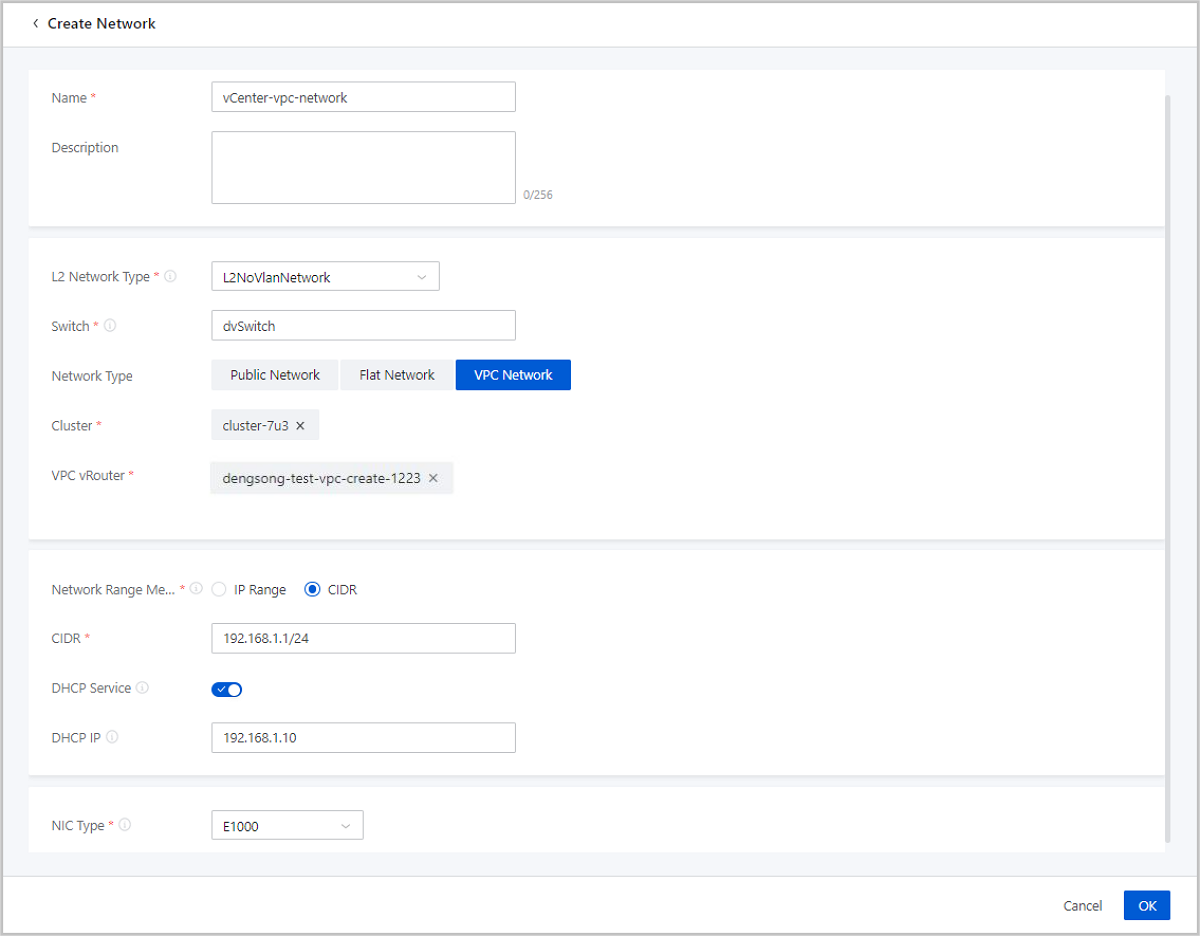Expand the E1000 NIC Type dropdown
This screenshot has height=936, width=1200.
pos(287,826)
